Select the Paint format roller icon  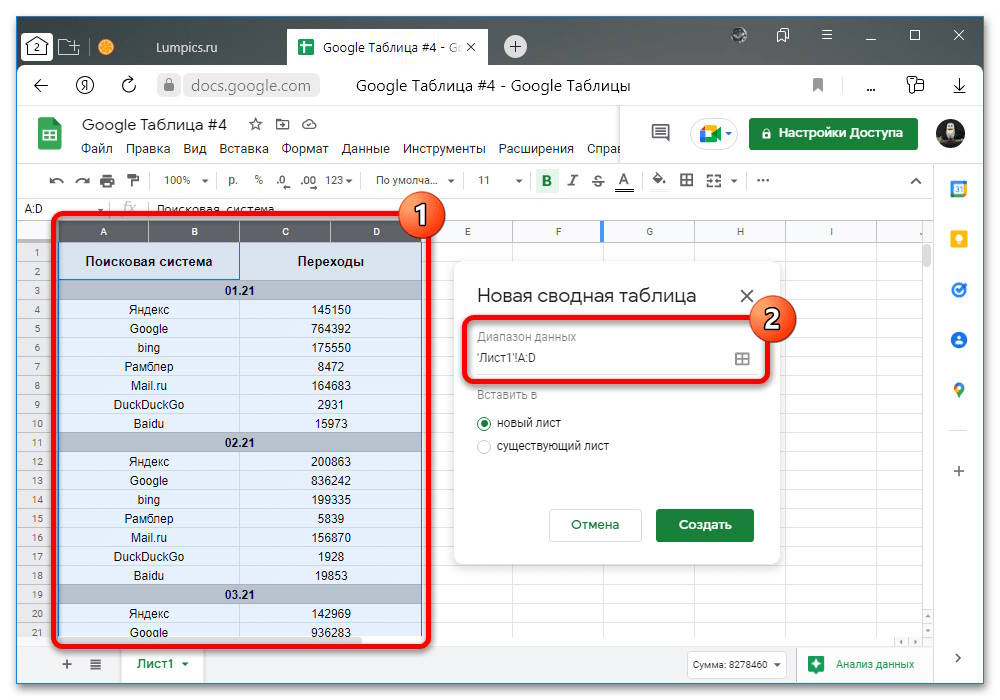[133, 181]
